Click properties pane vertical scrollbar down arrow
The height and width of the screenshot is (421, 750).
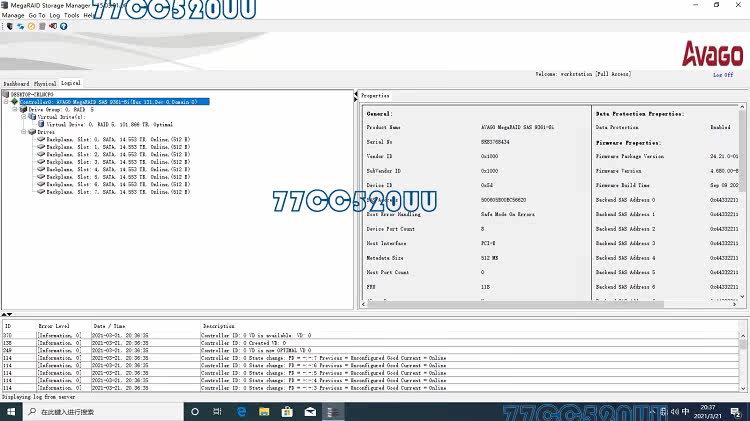[x=742, y=297]
